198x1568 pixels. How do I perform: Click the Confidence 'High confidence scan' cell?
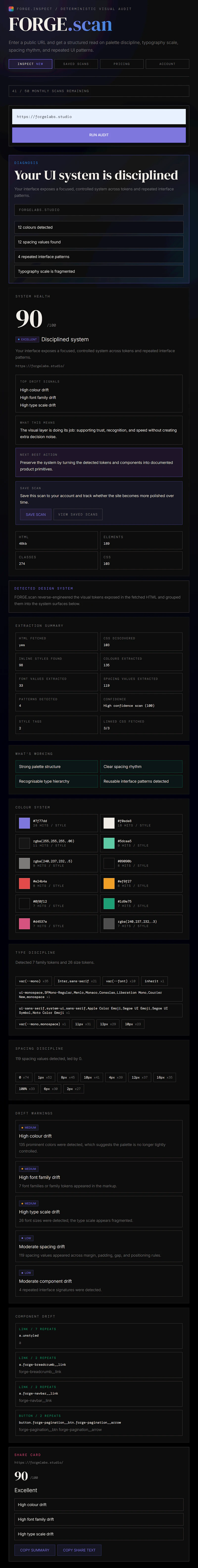click(141, 702)
